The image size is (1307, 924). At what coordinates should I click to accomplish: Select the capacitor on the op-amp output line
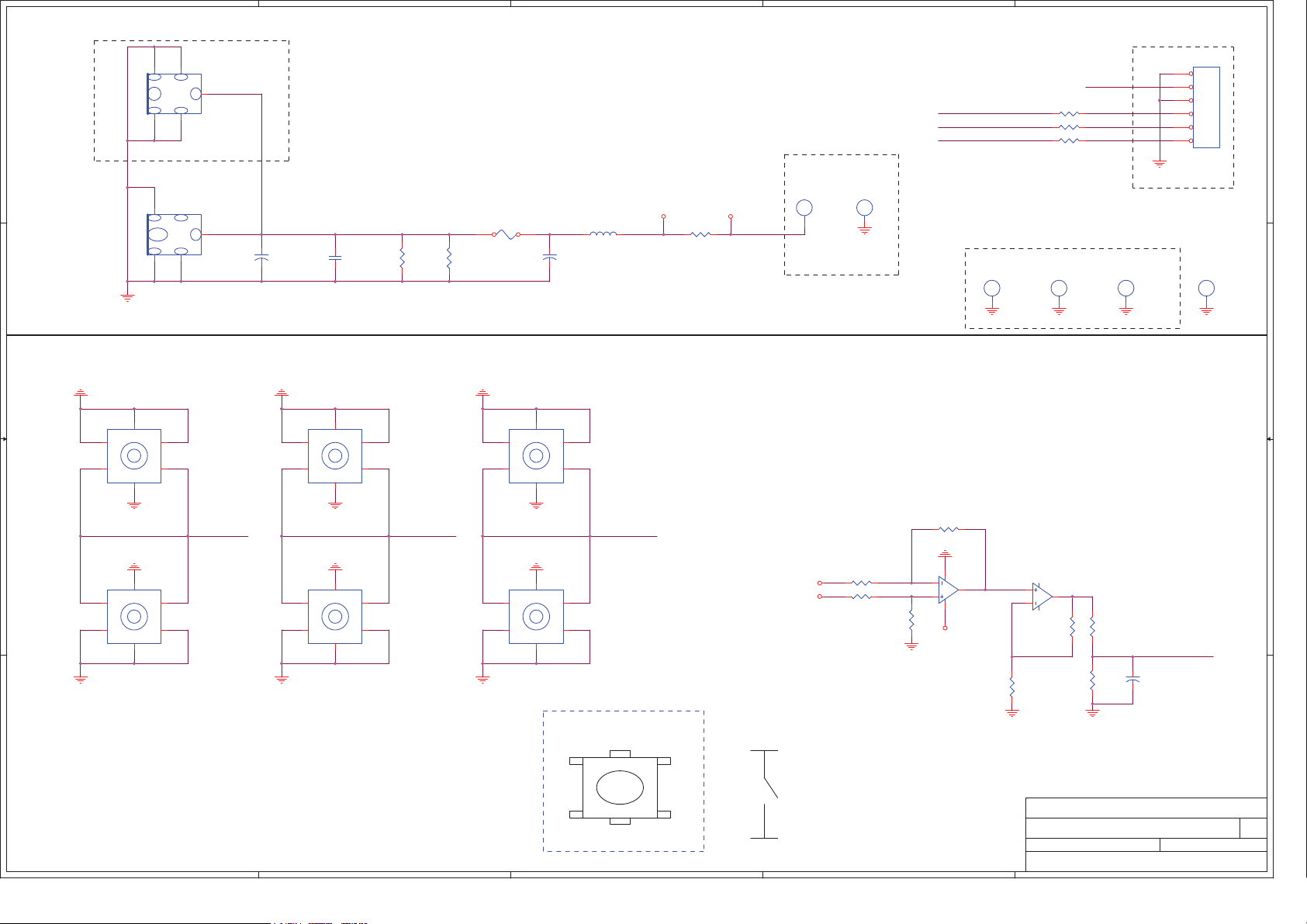tap(1132, 680)
